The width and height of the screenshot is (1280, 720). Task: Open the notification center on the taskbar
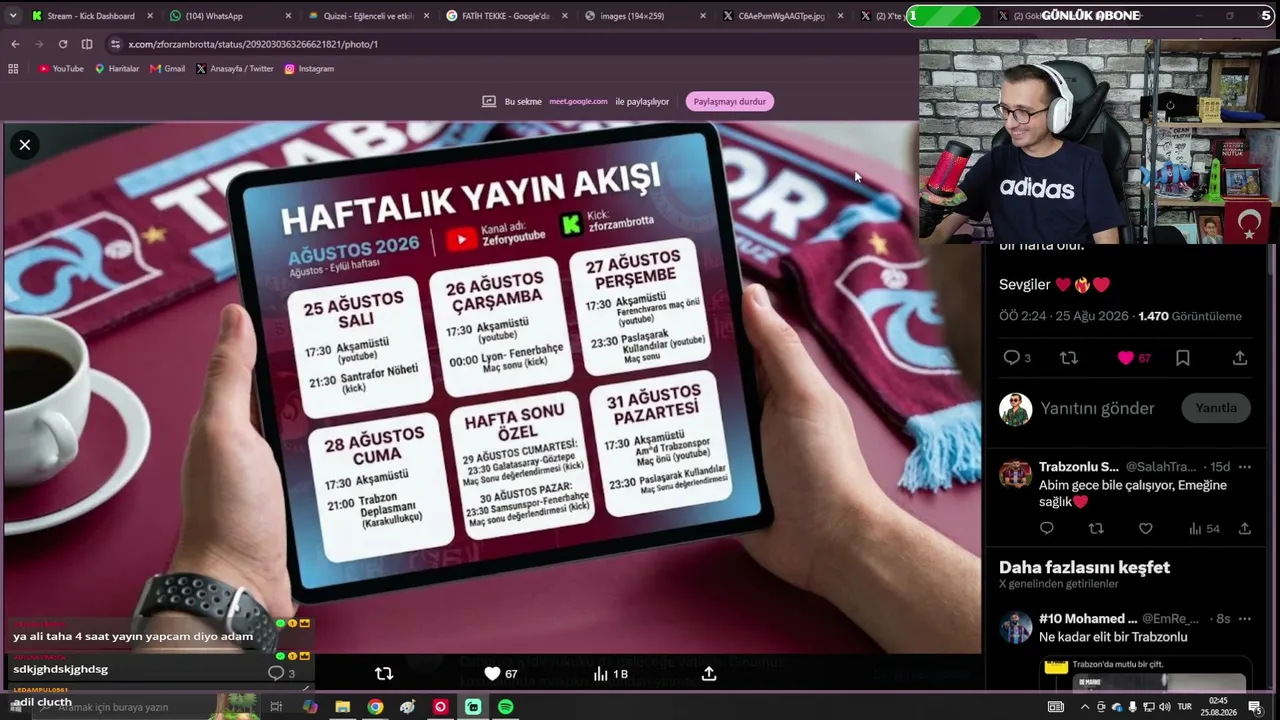pos(1254,707)
